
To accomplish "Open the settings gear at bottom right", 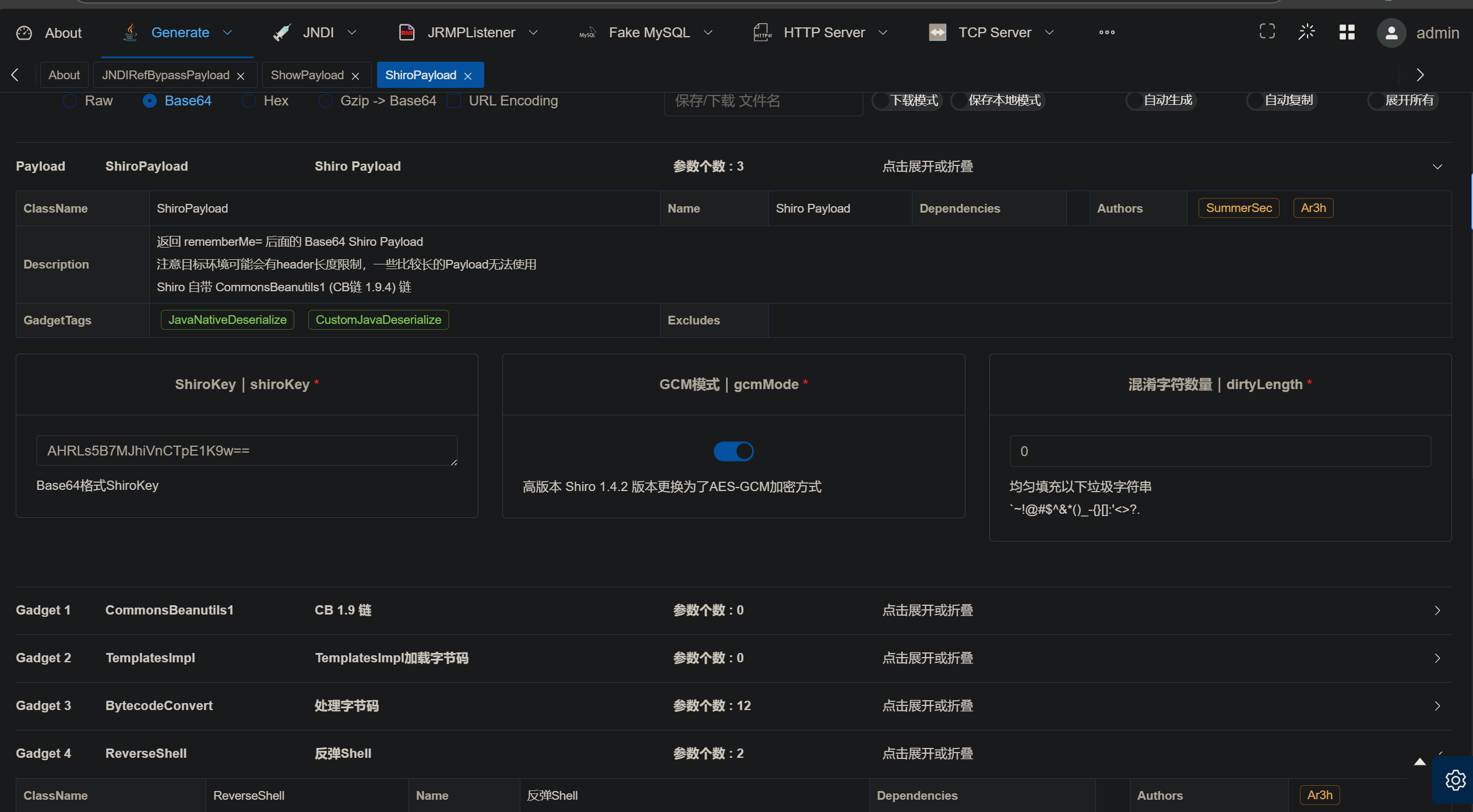I will 1455,780.
